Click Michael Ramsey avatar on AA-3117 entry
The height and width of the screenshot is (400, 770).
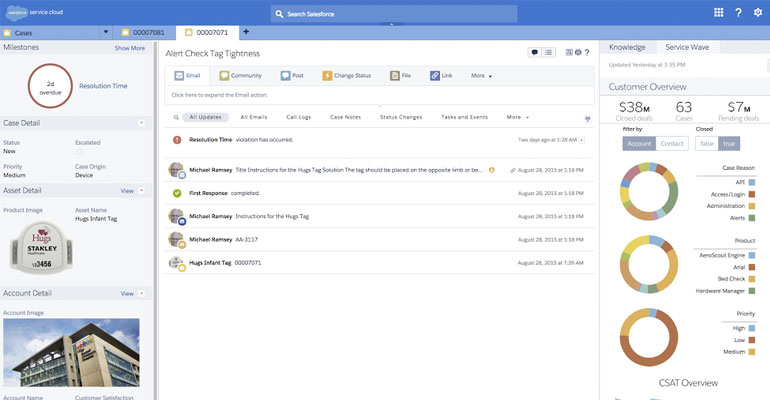click(176, 240)
